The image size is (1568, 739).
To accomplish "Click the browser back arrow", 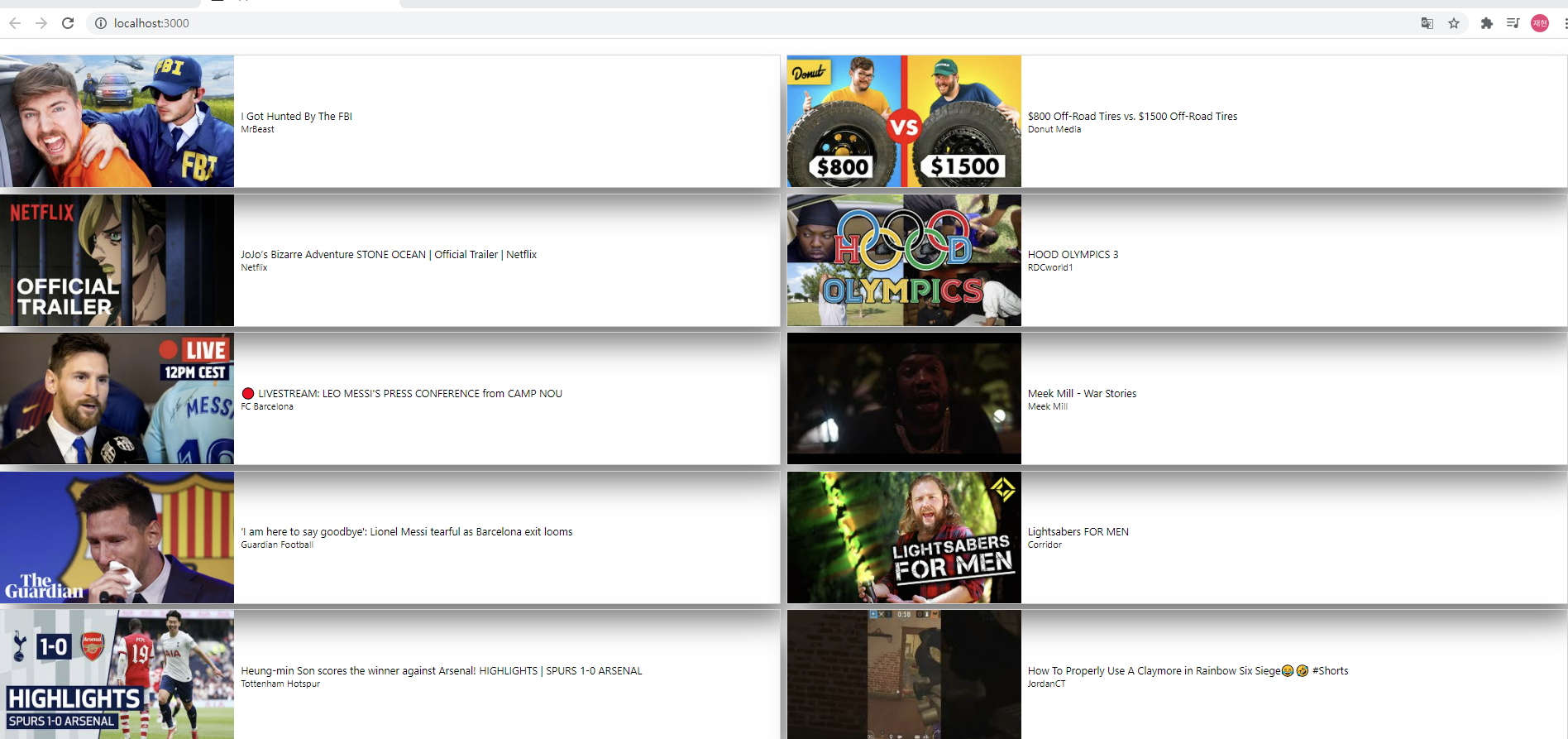I will click(15, 23).
